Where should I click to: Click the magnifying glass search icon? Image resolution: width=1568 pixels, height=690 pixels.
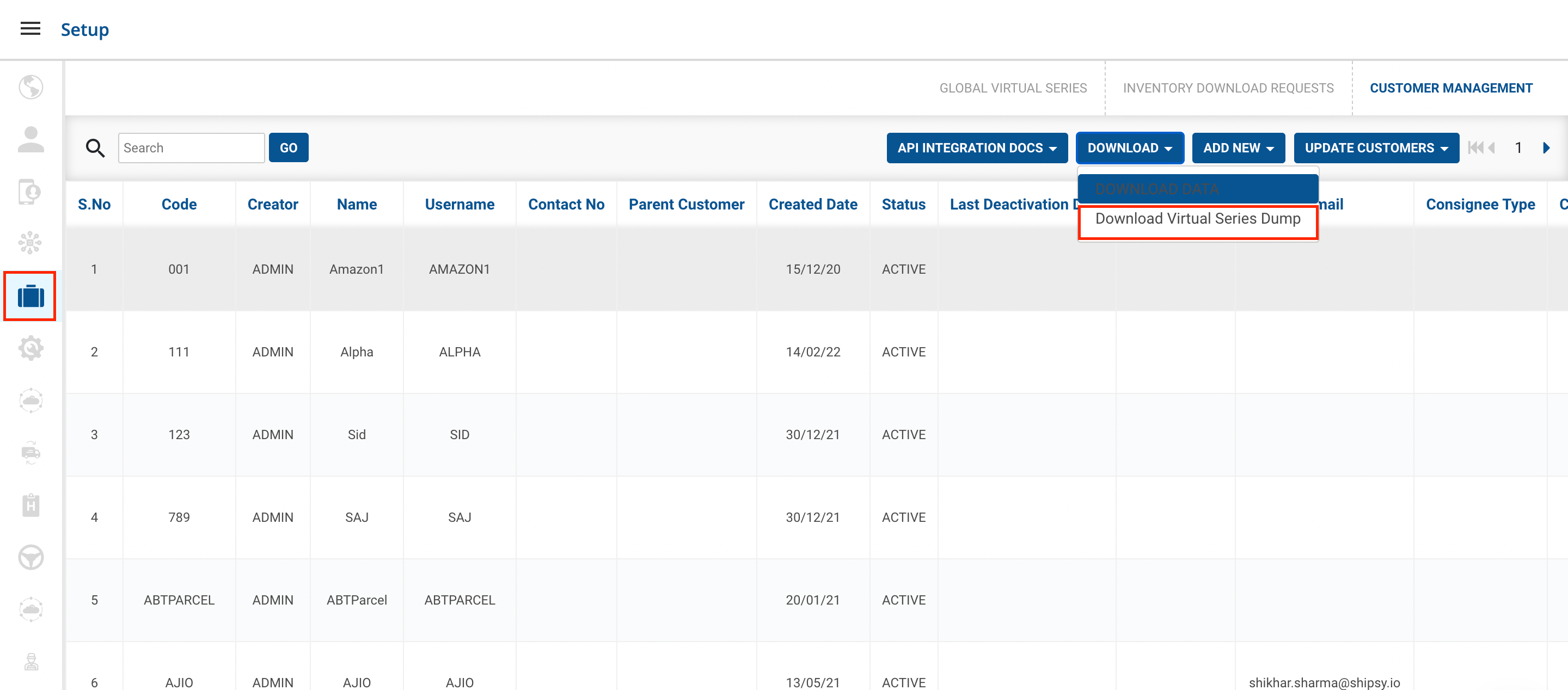pos(95,148)
